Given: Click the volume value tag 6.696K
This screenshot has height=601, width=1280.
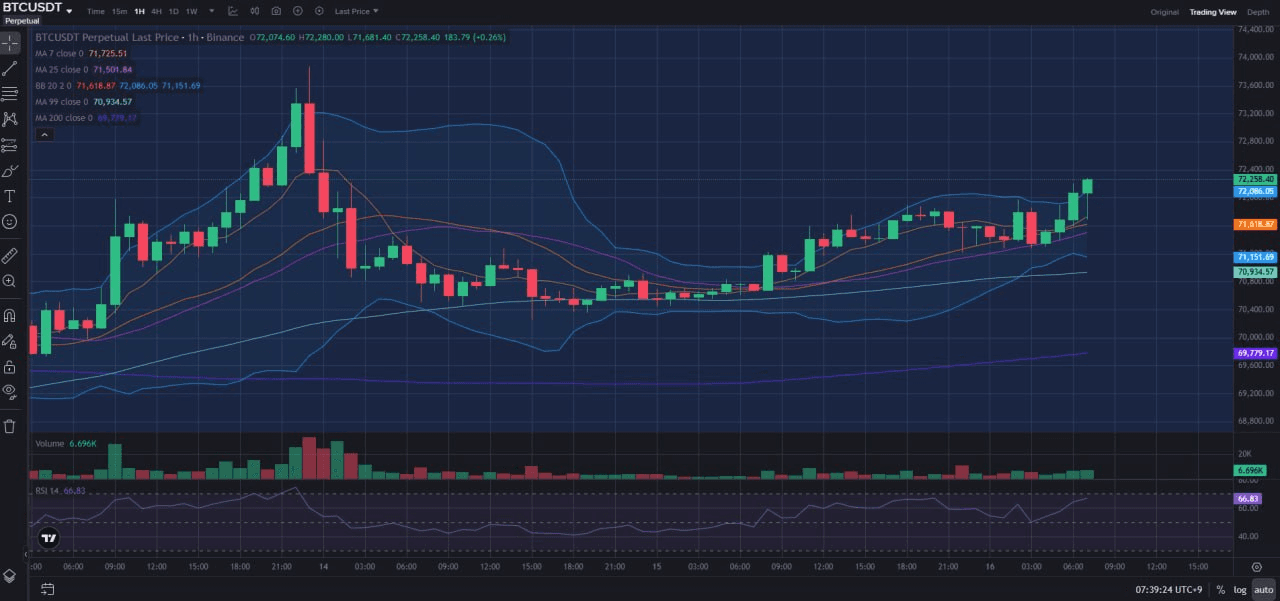Looking at the screenshot, I should tap(1250, 470).
